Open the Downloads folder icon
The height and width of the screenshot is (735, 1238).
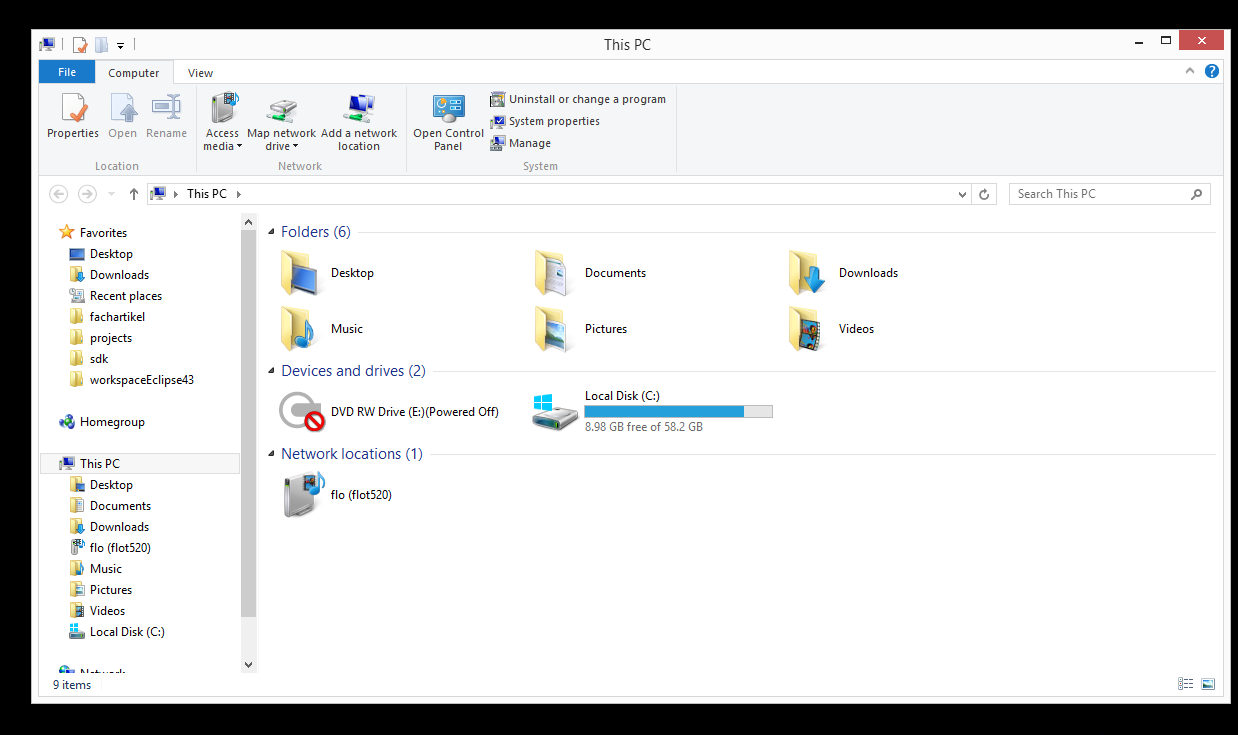(x=808, y=273)
